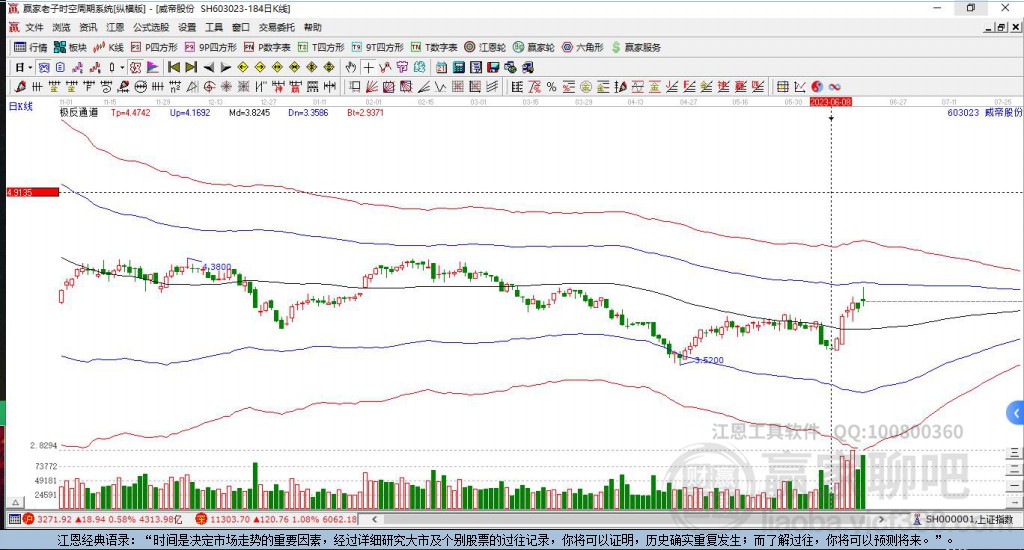1024x550 pixels.
Task: Open the 9P四方形 tool
Action: (x=210, y=47)
